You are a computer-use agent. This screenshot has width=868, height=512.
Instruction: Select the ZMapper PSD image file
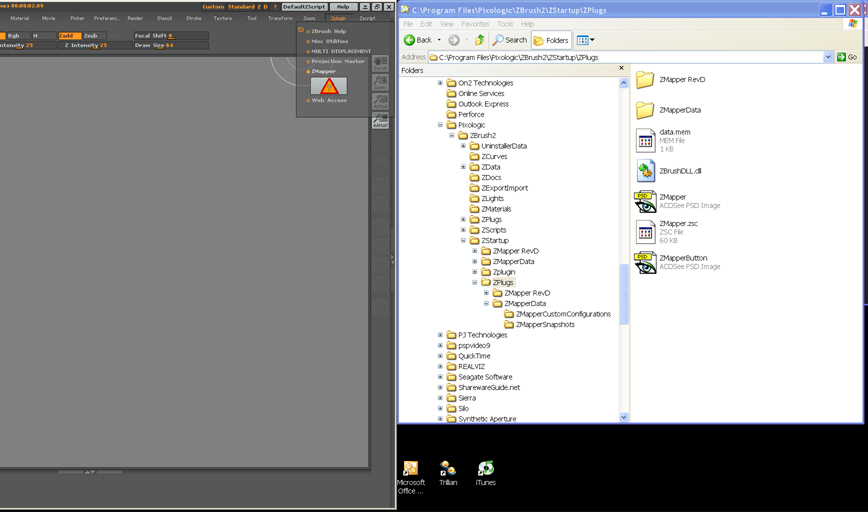tap(678, 201)
